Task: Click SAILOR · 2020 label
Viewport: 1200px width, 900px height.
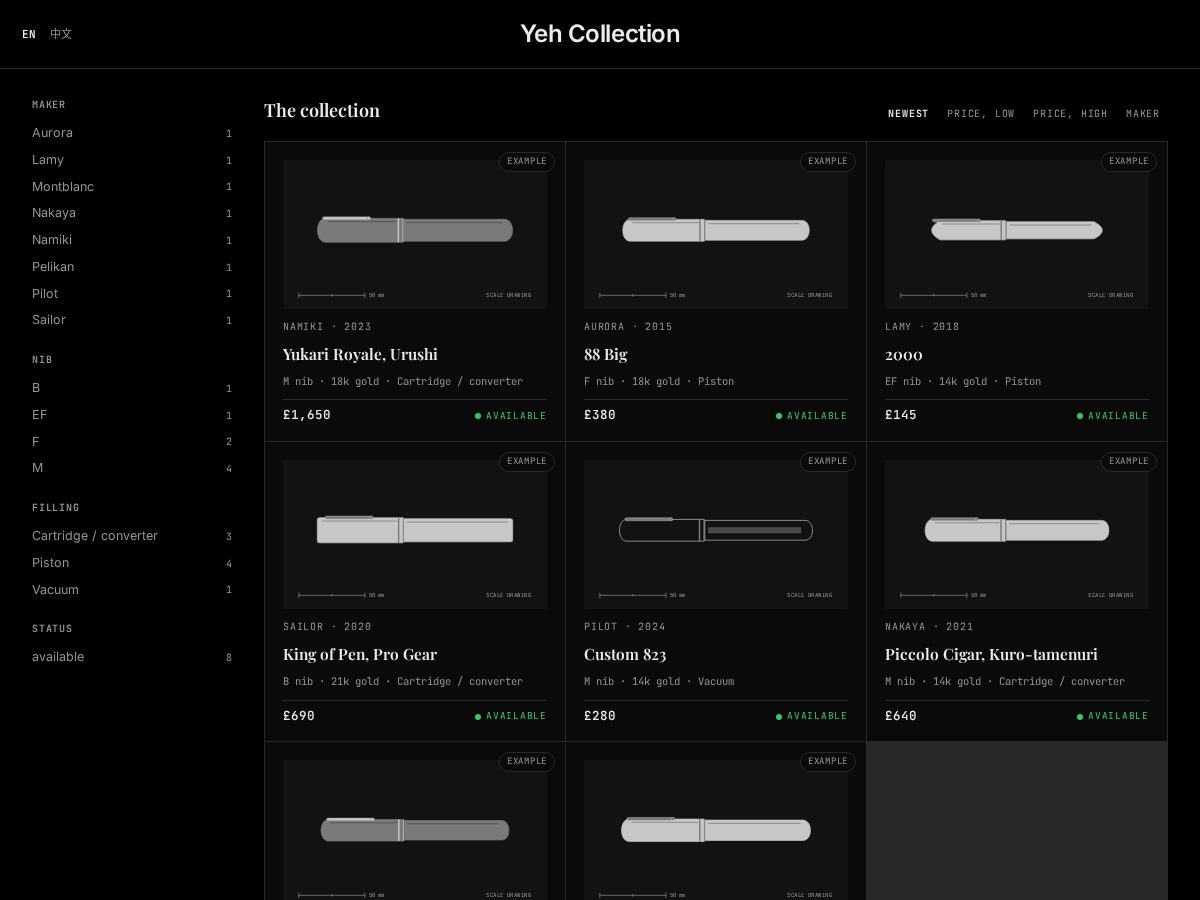Action: point(327,627)
